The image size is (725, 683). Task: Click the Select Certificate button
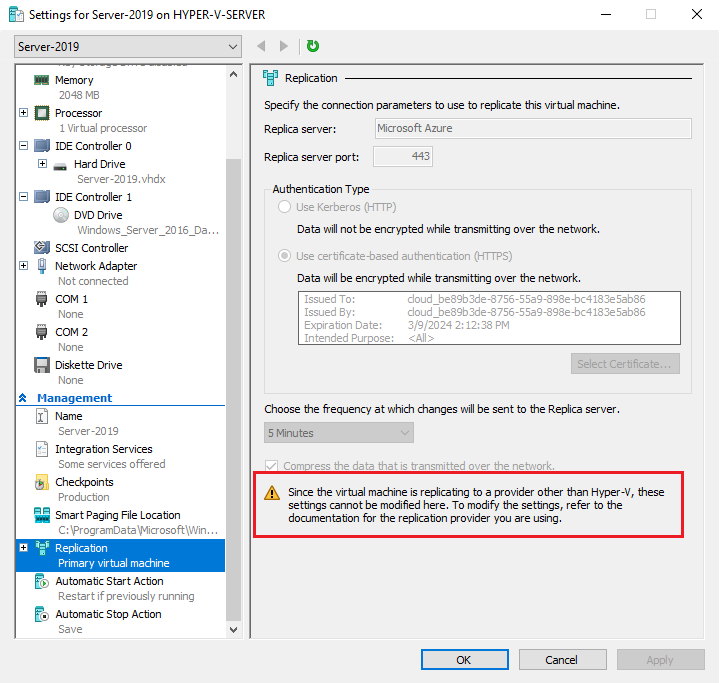coord(625,364)
